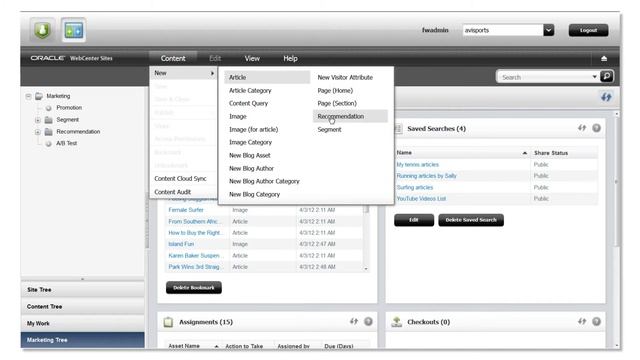640x360 pixels.
Task: Open the Help menu
Action: pos(290,58)
